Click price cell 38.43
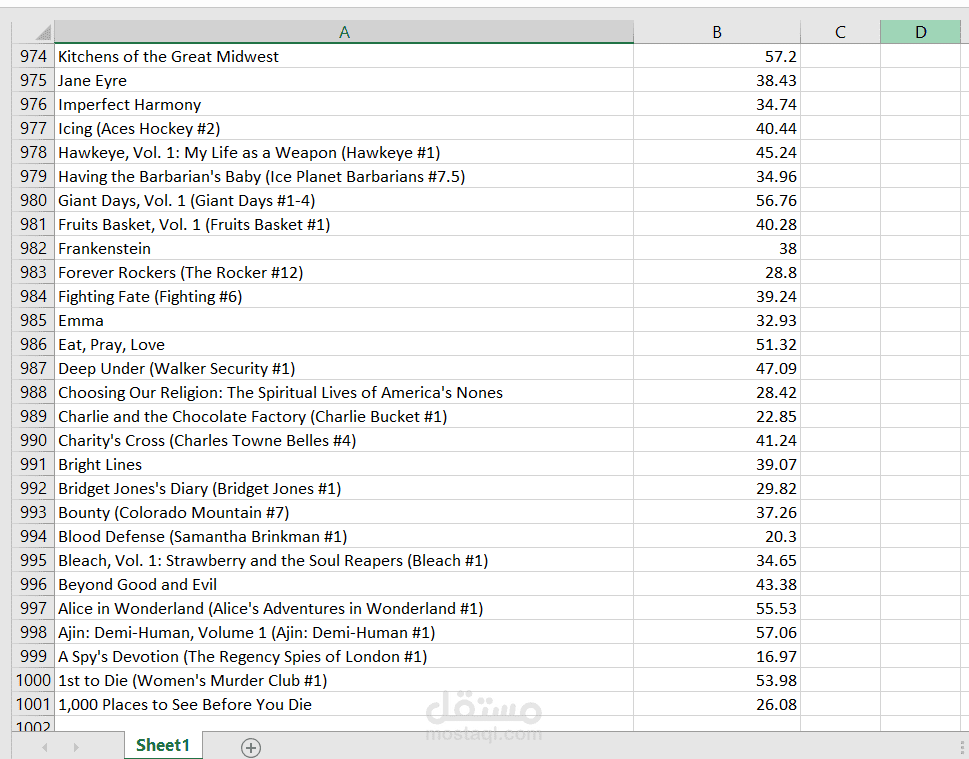Image resolution: width=969 pixels, height=759 pixels. click(x=717, y=80)
